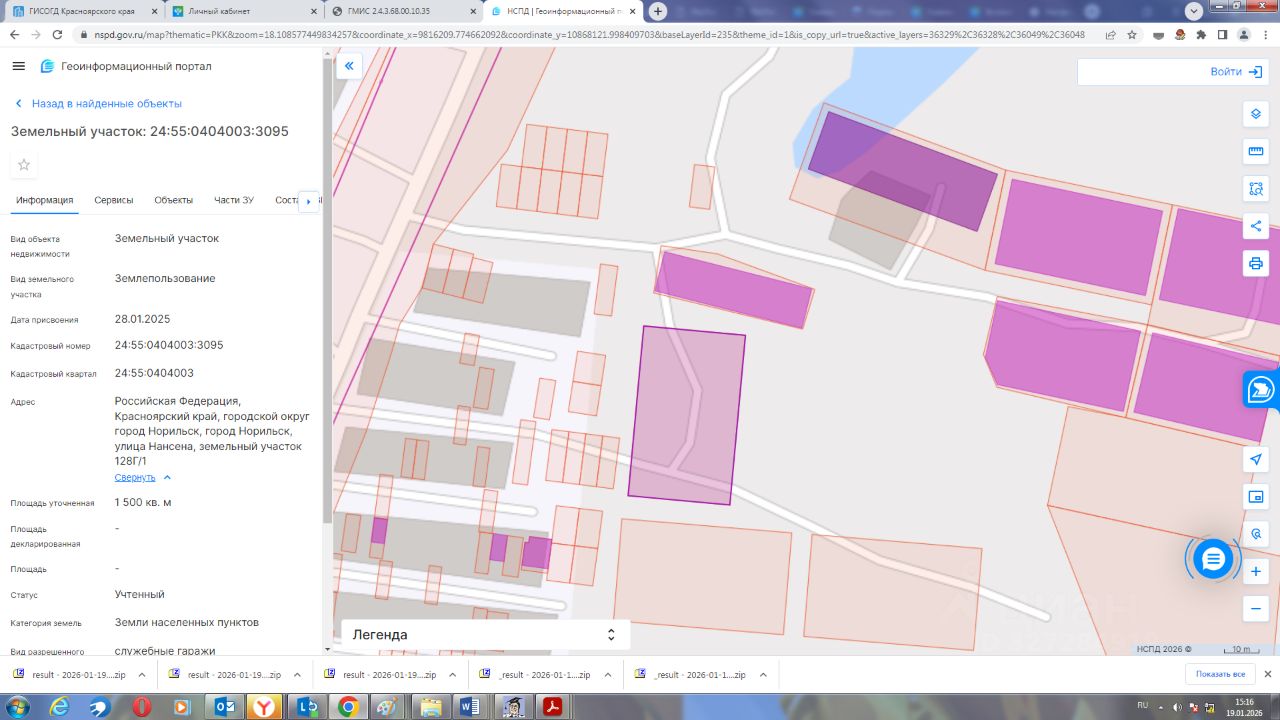1280x720 pixels.
Task: Open the chat assistant bubble
Action: 1213,559
